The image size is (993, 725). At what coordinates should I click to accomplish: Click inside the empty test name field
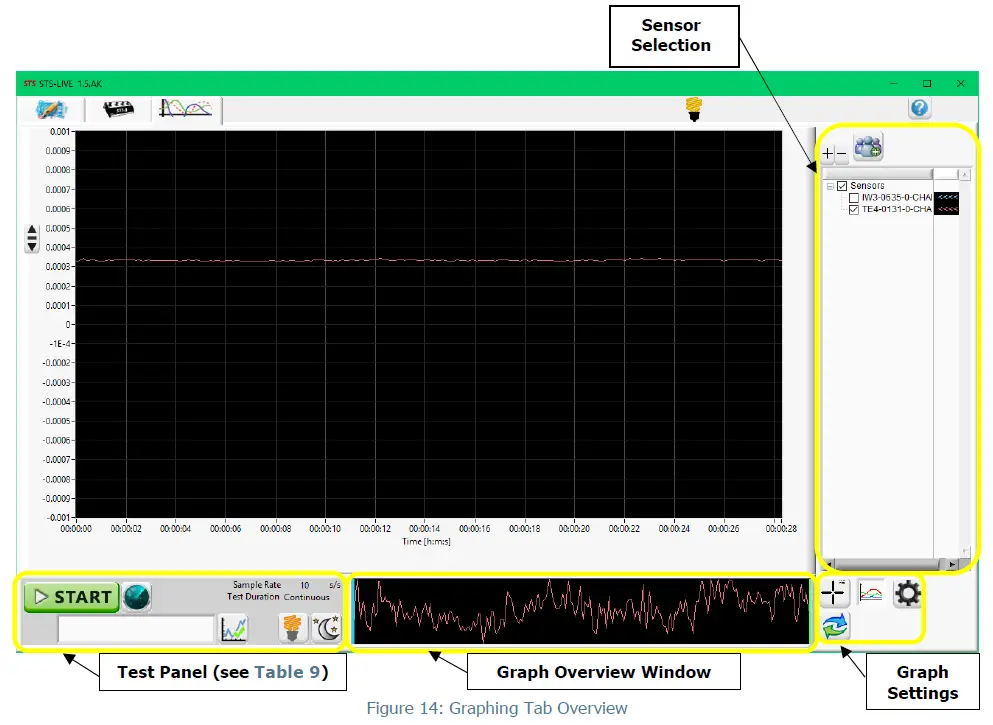(x=135, y=628)
